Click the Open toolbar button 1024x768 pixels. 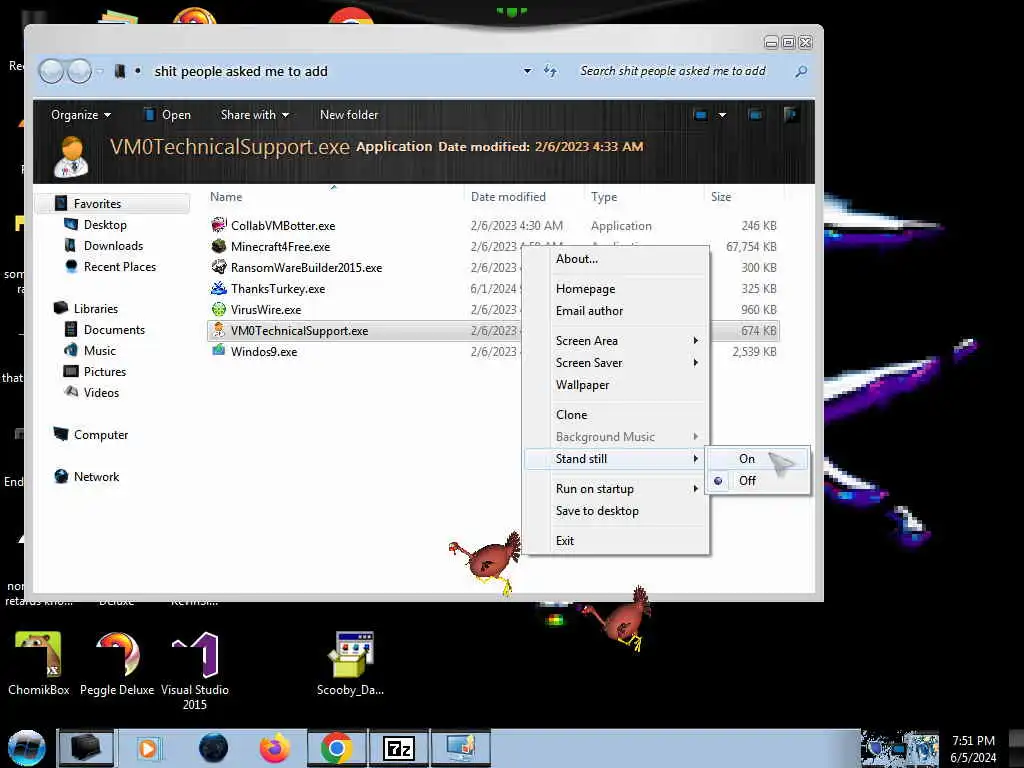pyautogui.click(x=167, y=115)
